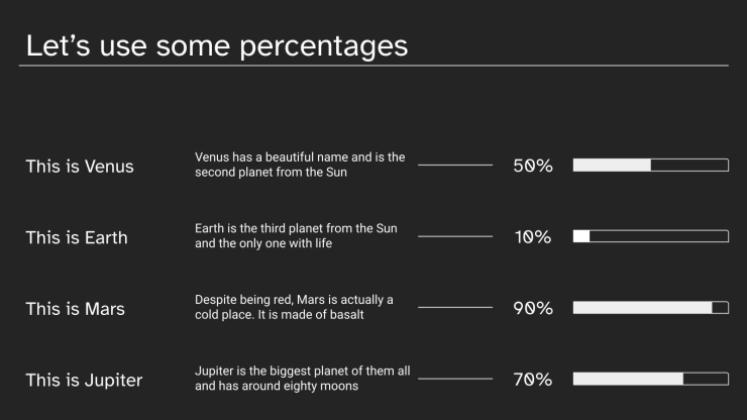The image size is (747, 420).
Task: Select the "This is Earth" label
Action: click(76, 237)
